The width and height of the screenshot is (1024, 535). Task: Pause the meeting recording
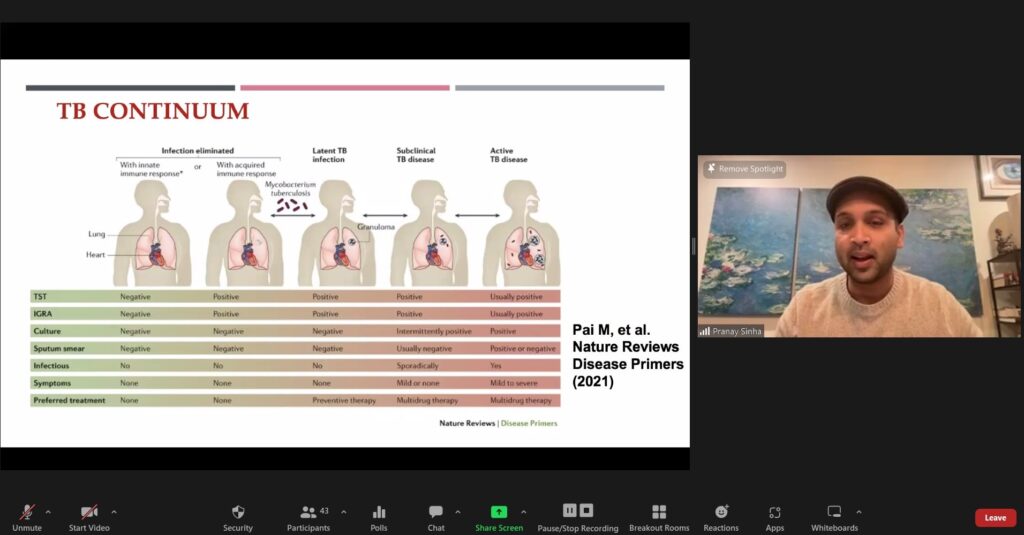[x=570, y=510]
